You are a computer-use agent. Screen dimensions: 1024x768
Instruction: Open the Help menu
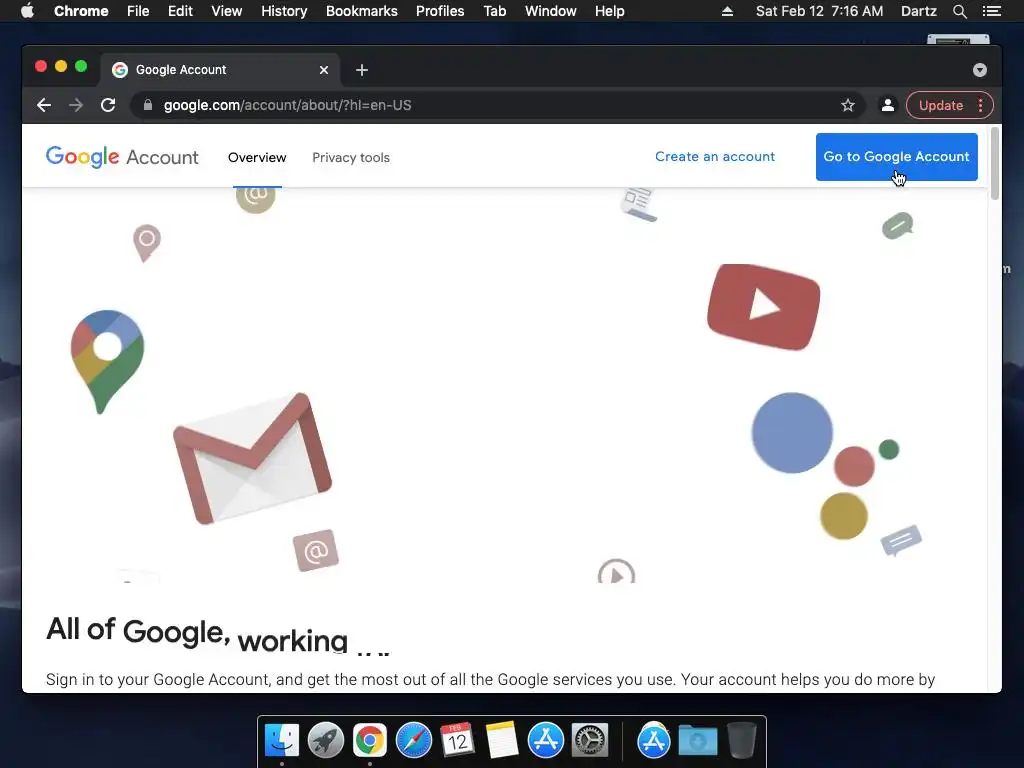click(609, 11)
